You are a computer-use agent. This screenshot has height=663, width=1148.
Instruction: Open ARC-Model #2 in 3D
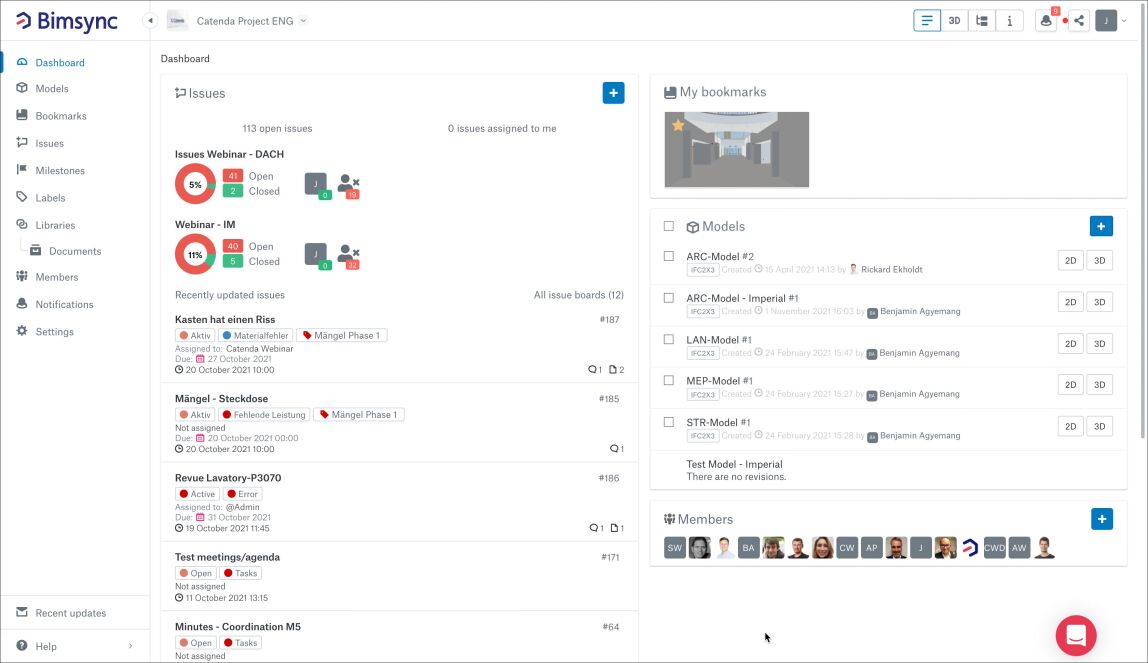click(1100, 261)
